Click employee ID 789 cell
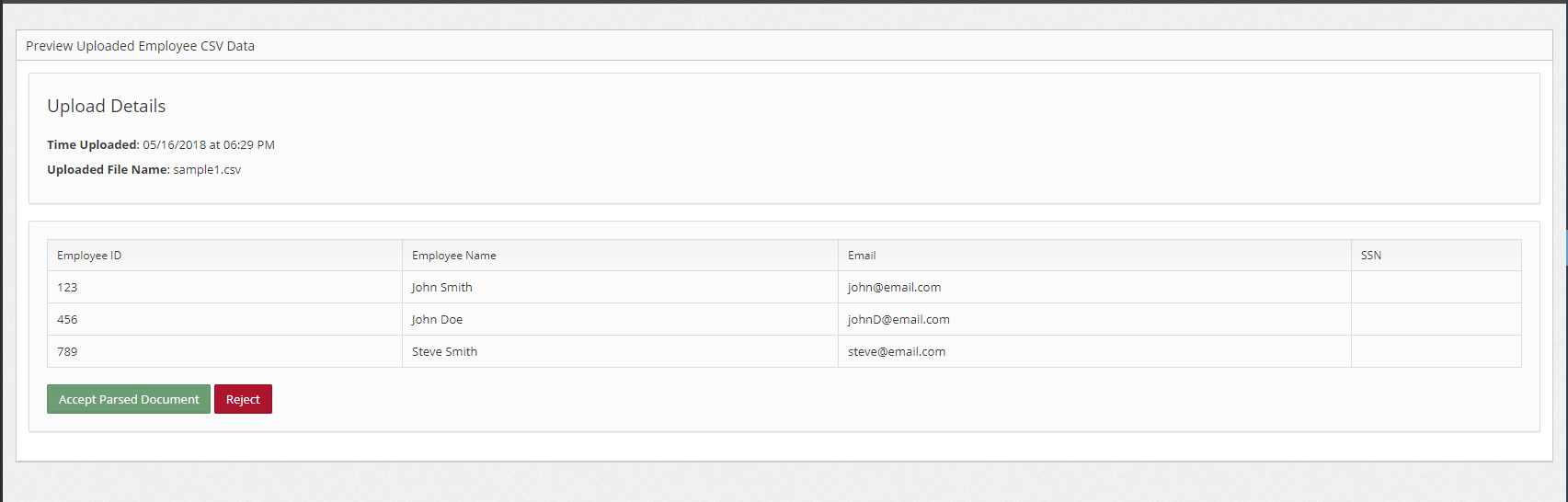1568x502 pixels. [x=224, y=351]
